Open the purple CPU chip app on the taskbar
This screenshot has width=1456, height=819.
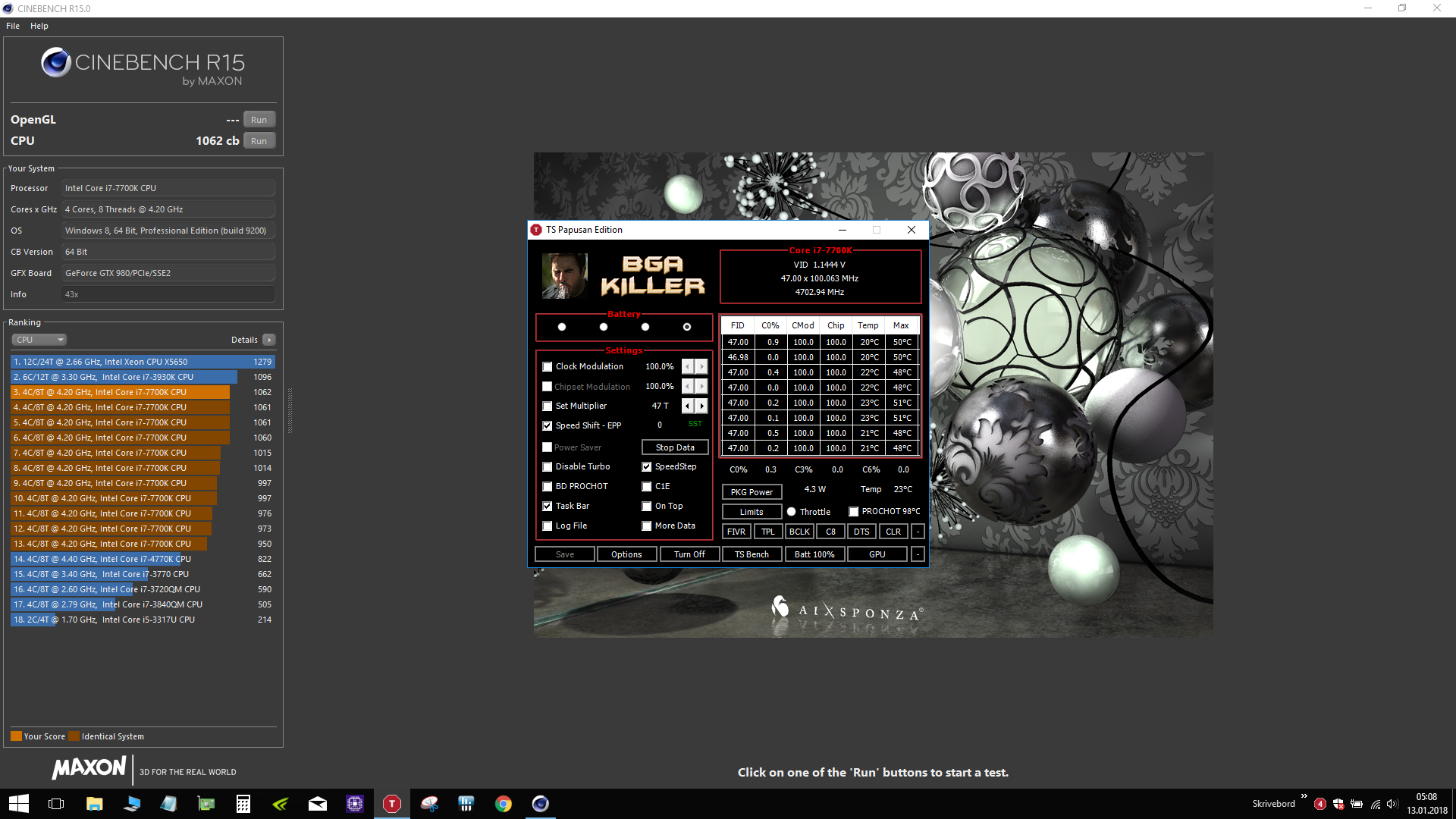(x=354, y=804)
